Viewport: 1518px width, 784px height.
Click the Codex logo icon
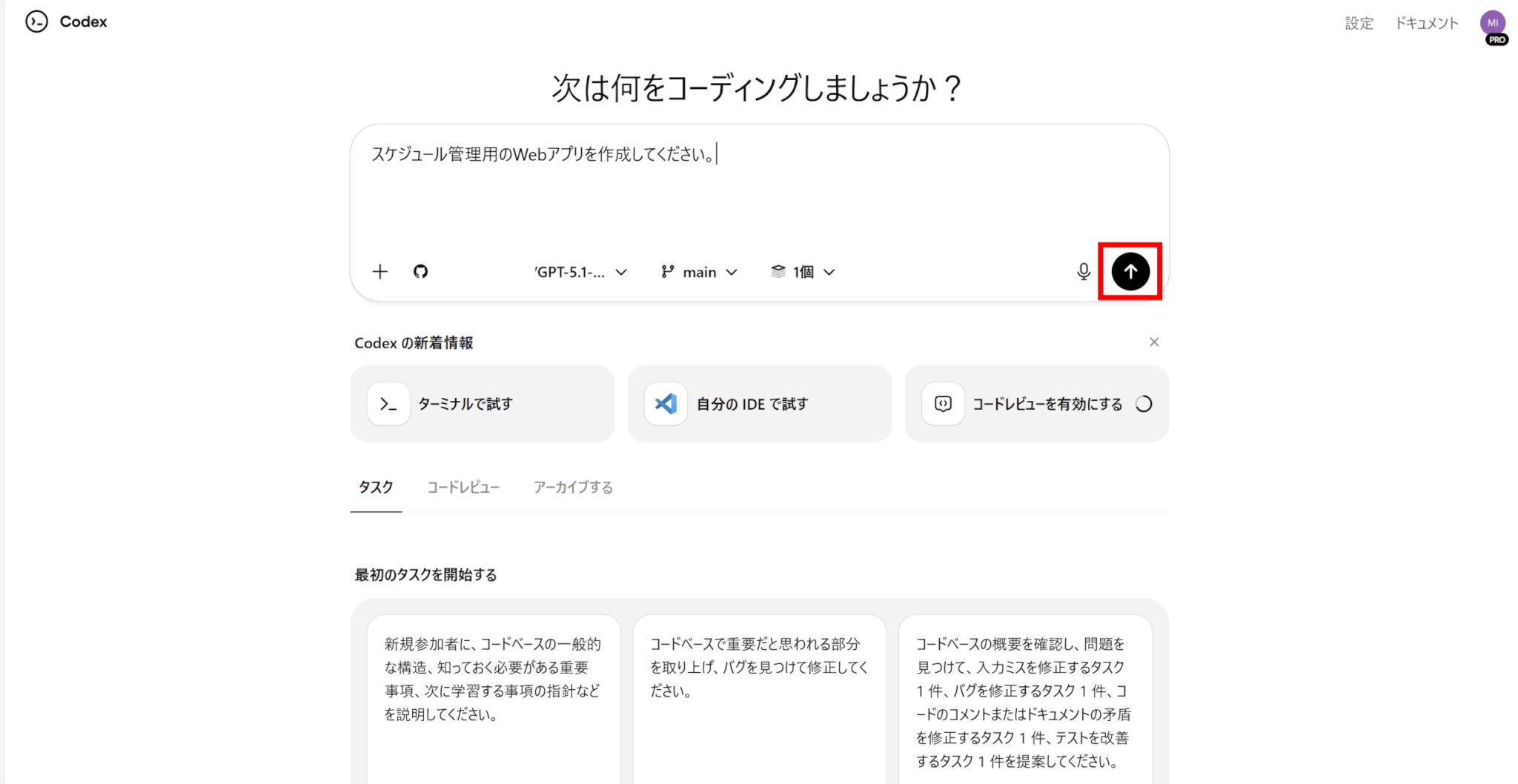tap(36, 22)
